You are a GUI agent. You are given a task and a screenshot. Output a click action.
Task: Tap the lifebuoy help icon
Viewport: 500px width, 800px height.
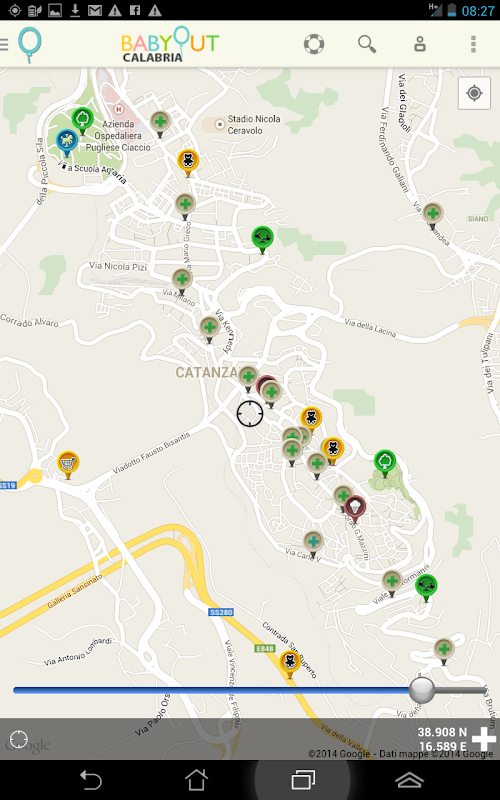314,44
